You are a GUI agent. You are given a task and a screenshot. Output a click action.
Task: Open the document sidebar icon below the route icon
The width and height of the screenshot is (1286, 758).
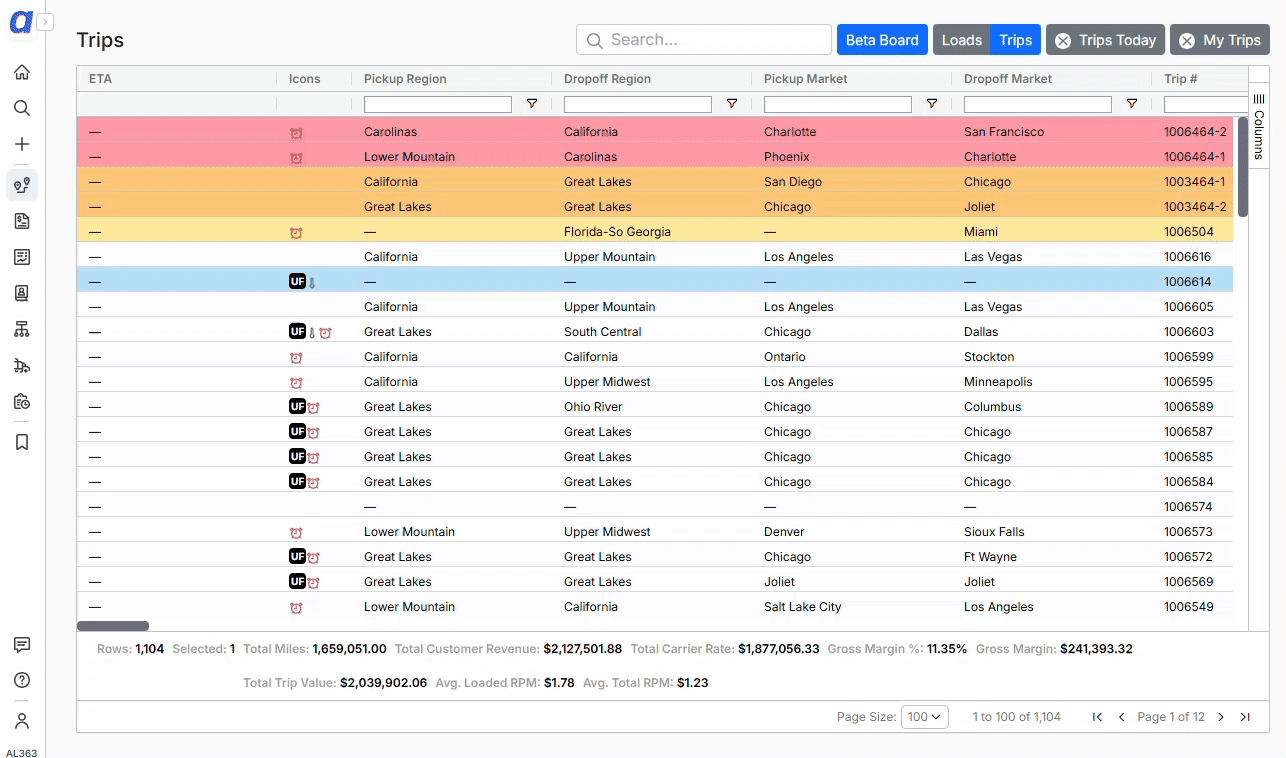[x=22, y=221]
